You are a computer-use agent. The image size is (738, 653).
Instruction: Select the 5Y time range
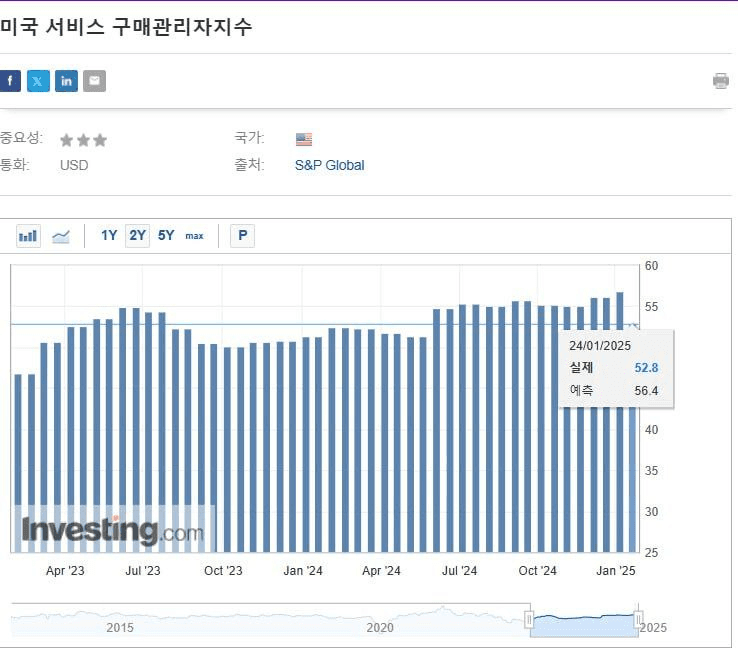coord(166,236)
